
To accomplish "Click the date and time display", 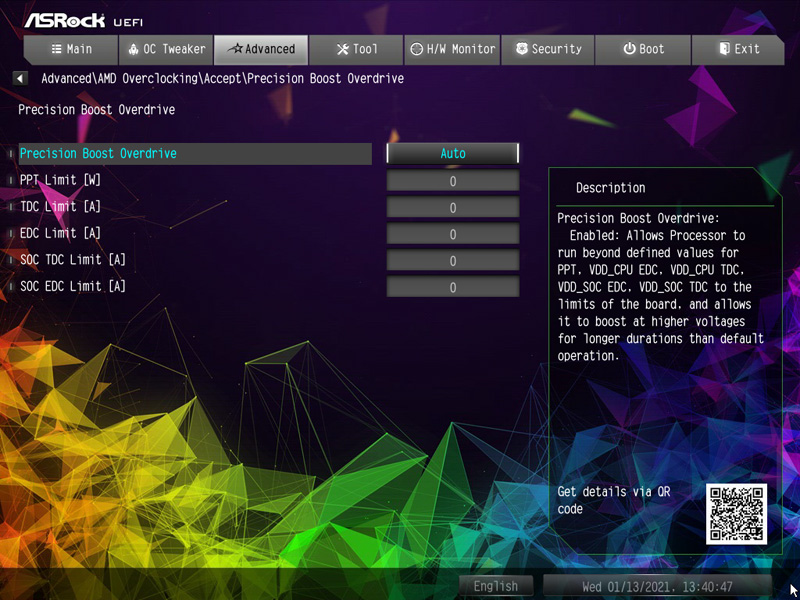I will 657,586.
